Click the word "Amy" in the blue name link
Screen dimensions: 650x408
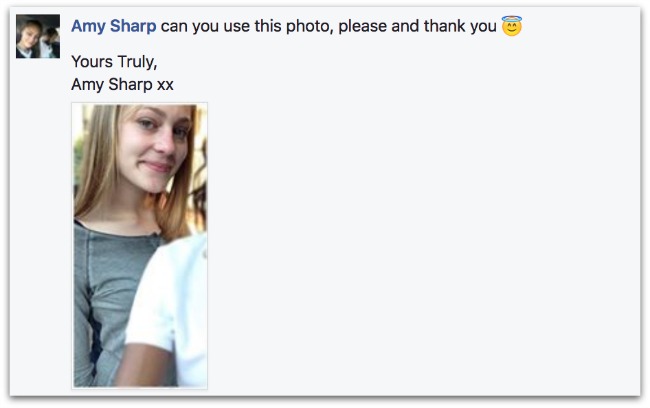coord(88,26)
